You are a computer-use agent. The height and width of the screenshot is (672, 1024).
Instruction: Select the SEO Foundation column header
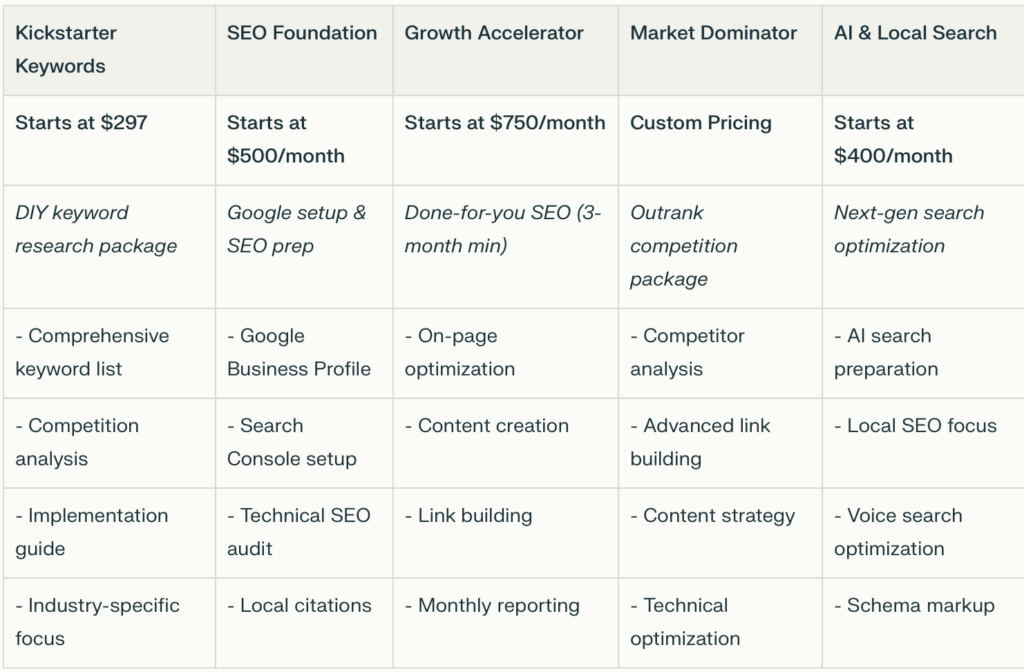[x=302, y=33]
